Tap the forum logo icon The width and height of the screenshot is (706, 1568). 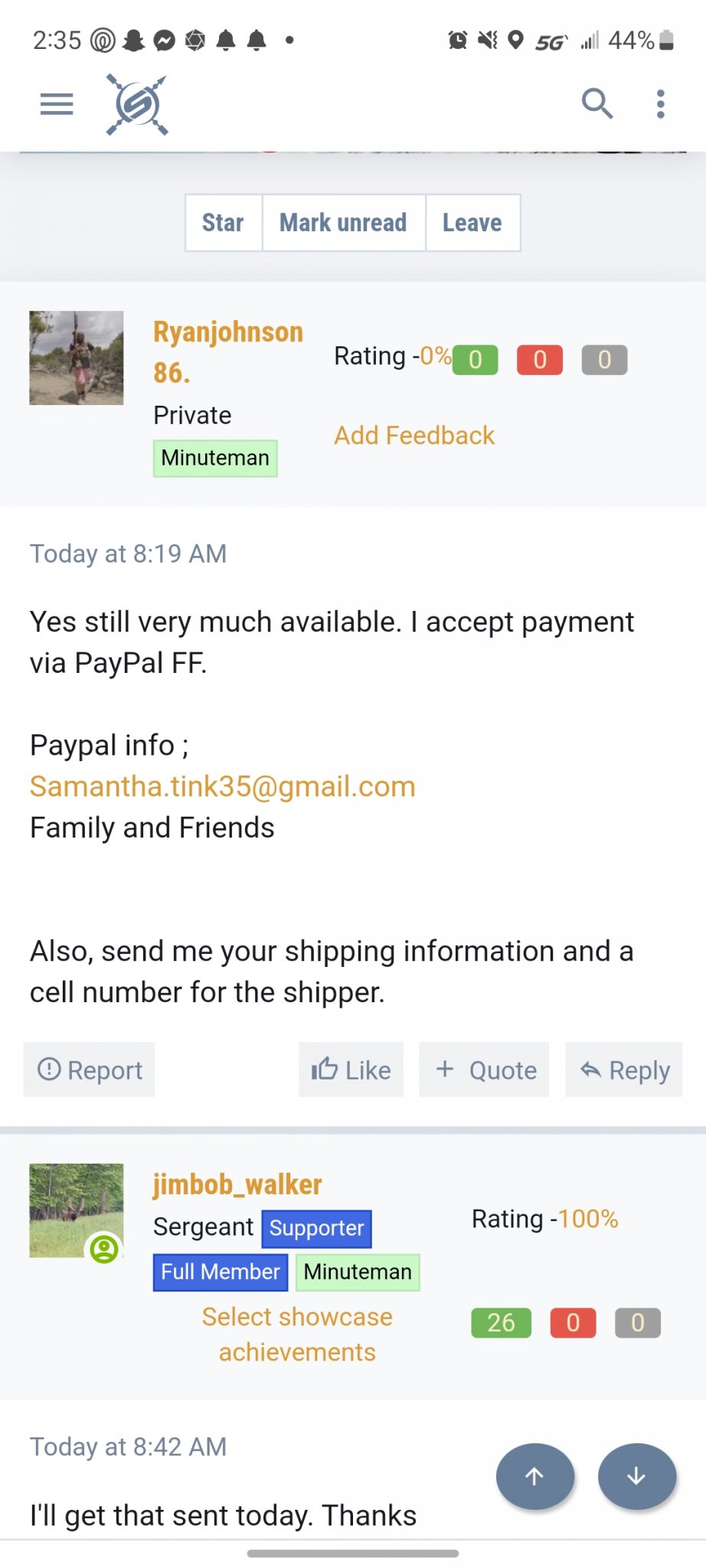point(137,105)
